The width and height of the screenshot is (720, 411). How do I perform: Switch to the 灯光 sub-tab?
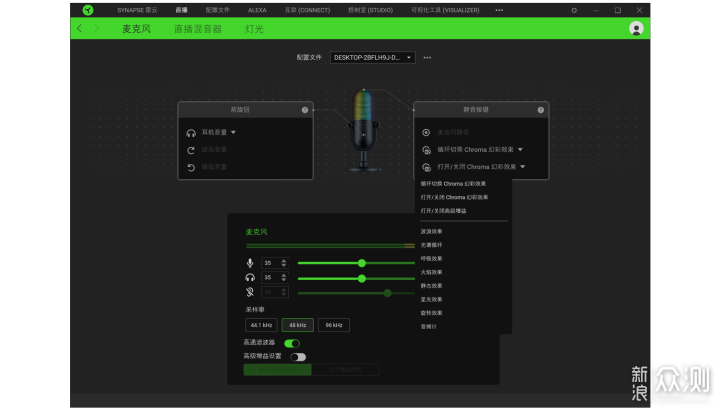click(254, 29)
